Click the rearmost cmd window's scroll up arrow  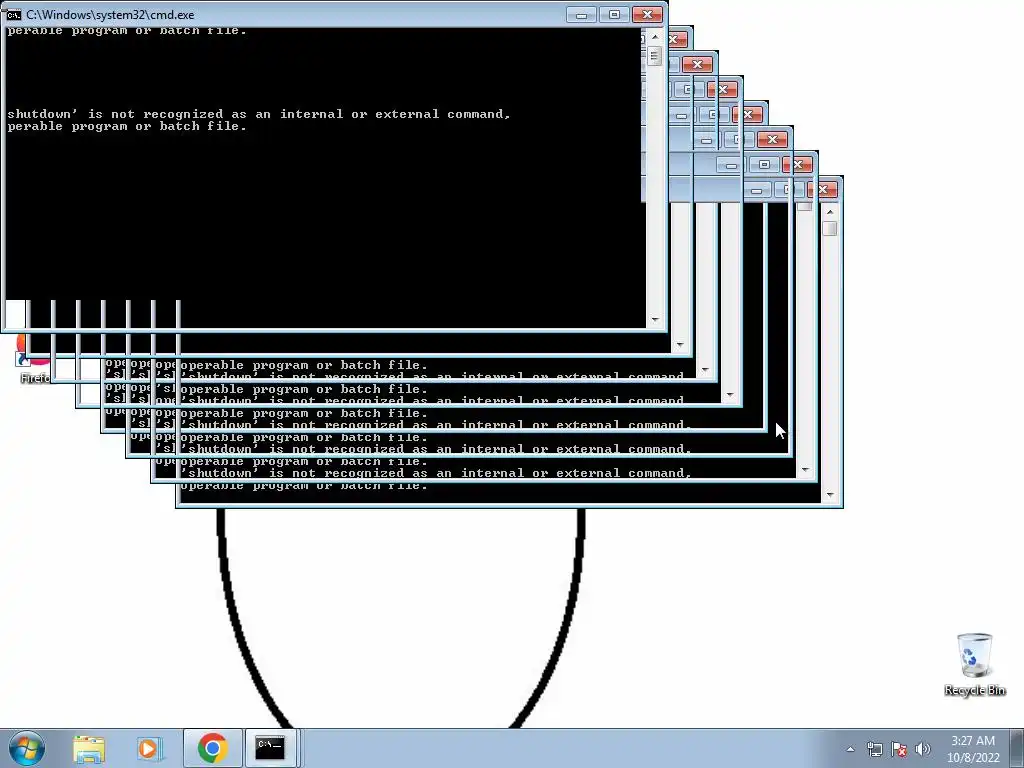830,212
